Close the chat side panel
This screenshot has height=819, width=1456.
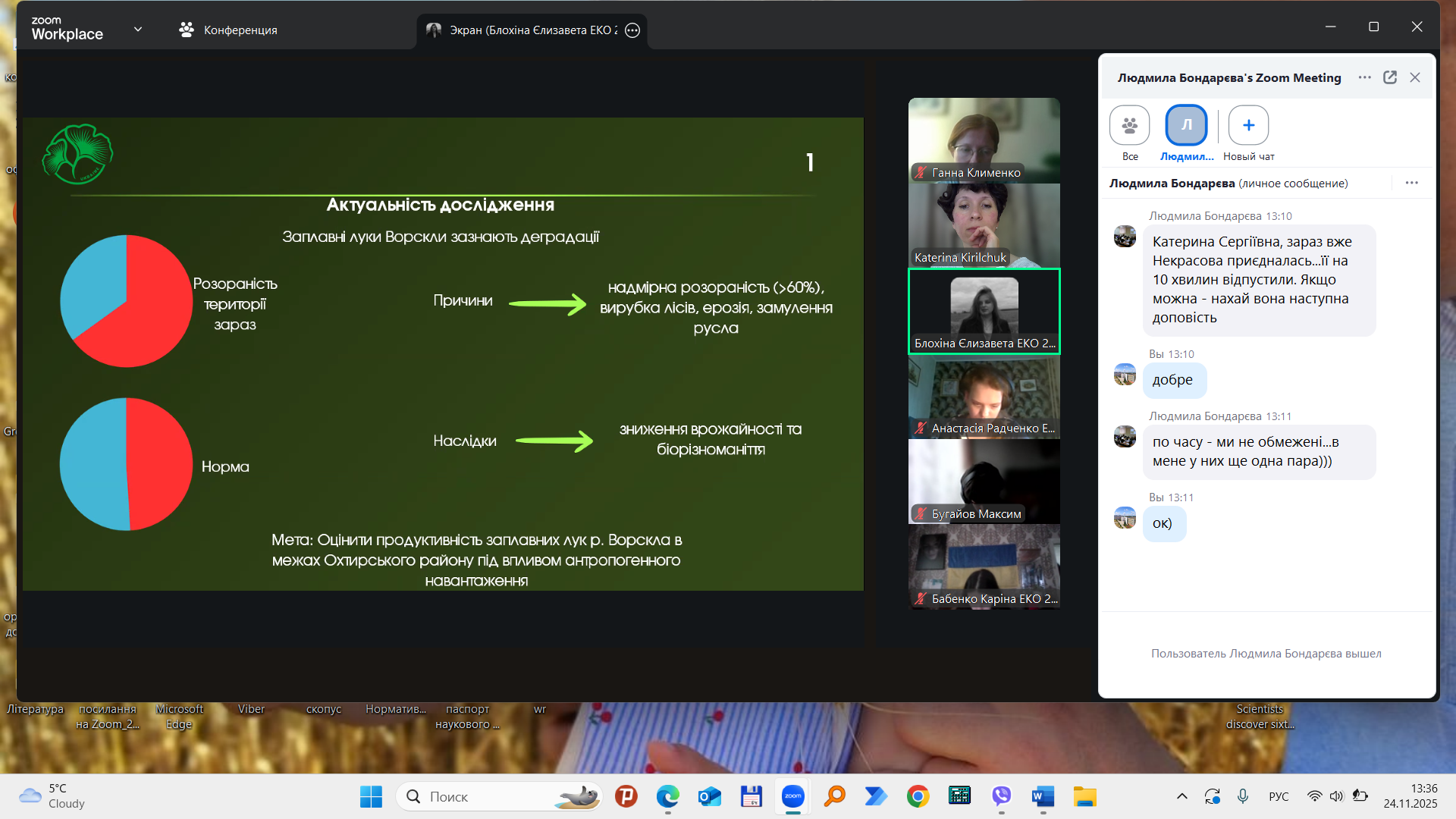click(x=1415, y=77)
